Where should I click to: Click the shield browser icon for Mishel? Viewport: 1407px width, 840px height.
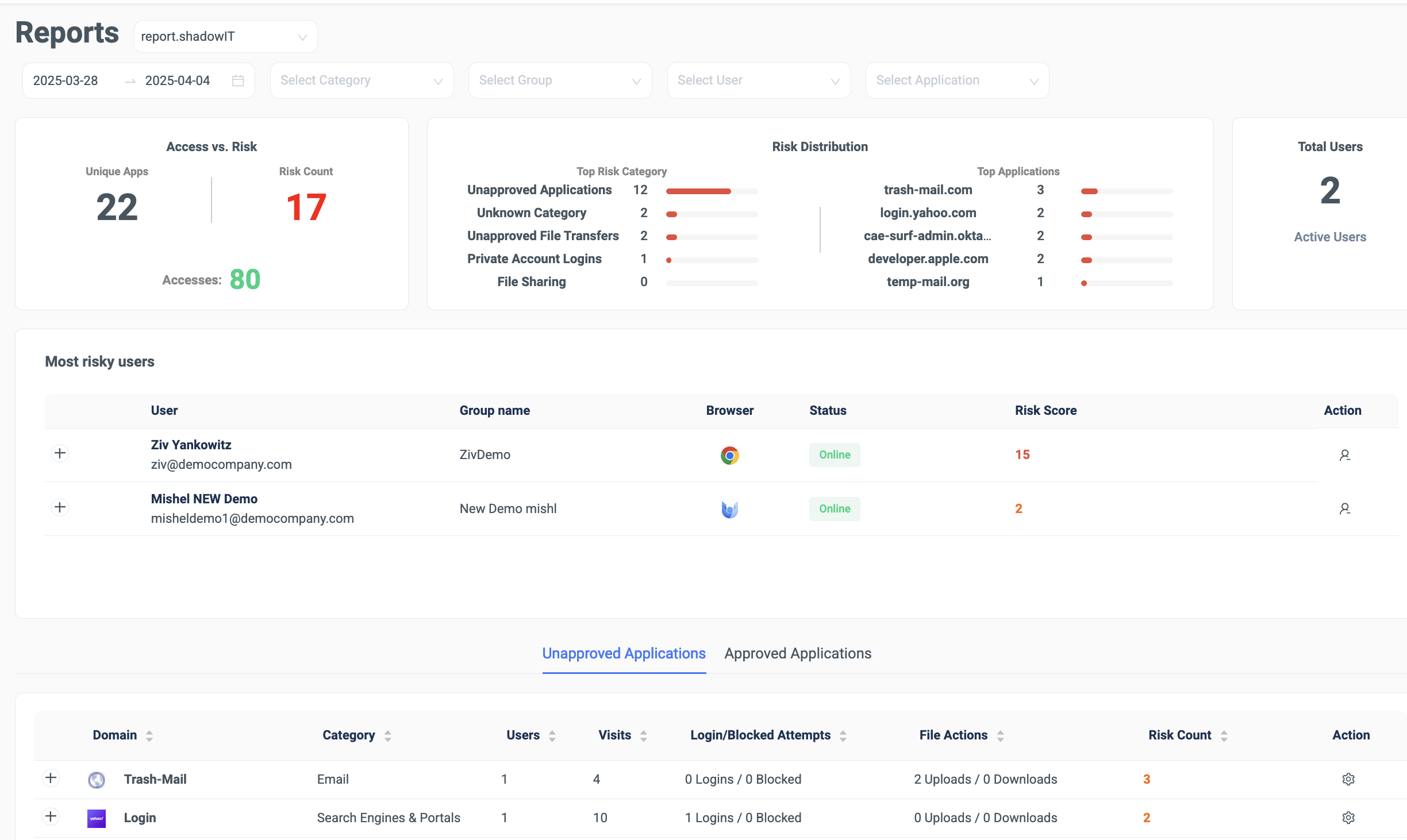tap(729, 509)
